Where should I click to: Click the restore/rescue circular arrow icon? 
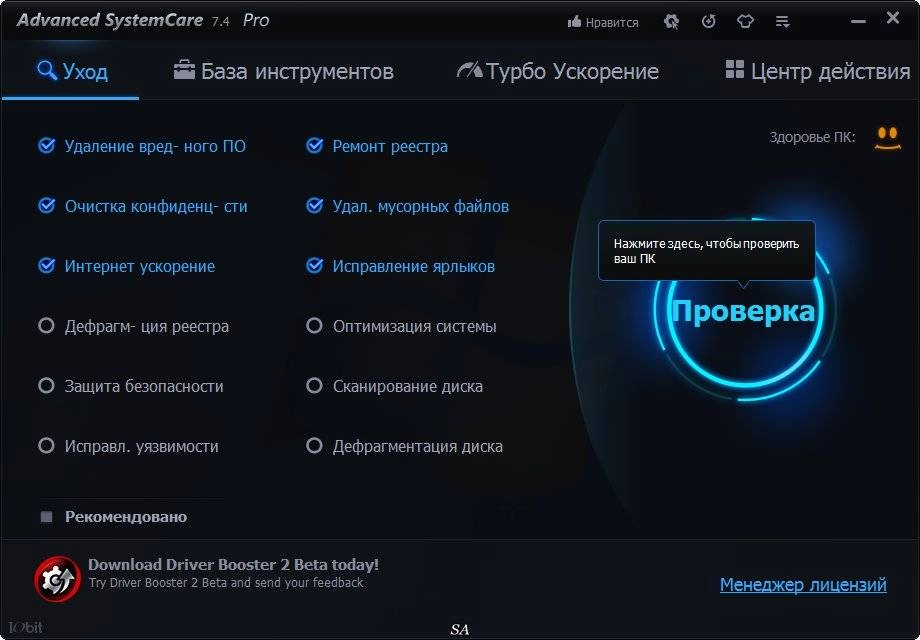pyautogui.click(x=709, y=22)
